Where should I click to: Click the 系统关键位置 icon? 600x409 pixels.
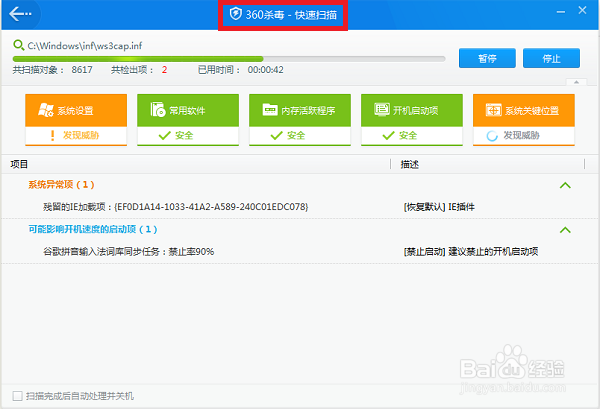[x=493, y=110]
